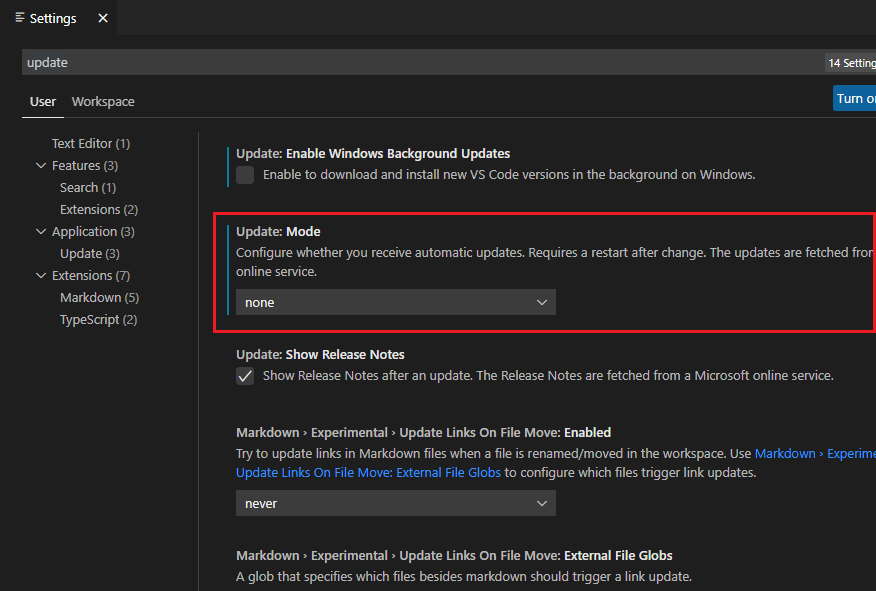The width and height of the screenshot is (876, 591).
Task: Click the Settings tab icon
Action: tap(20, 17)
